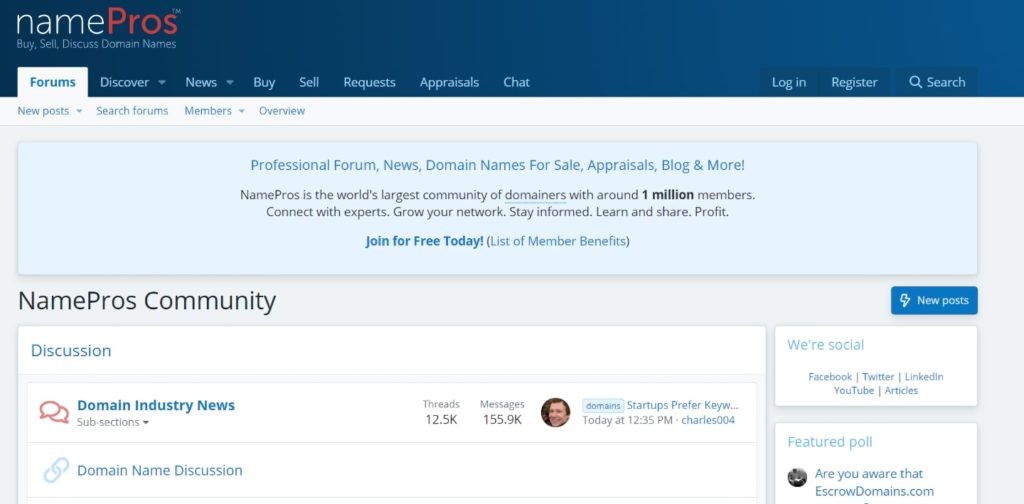
Task: Expand Sub-sections under Domain Industry News
Action: click(x=113, y=423)
